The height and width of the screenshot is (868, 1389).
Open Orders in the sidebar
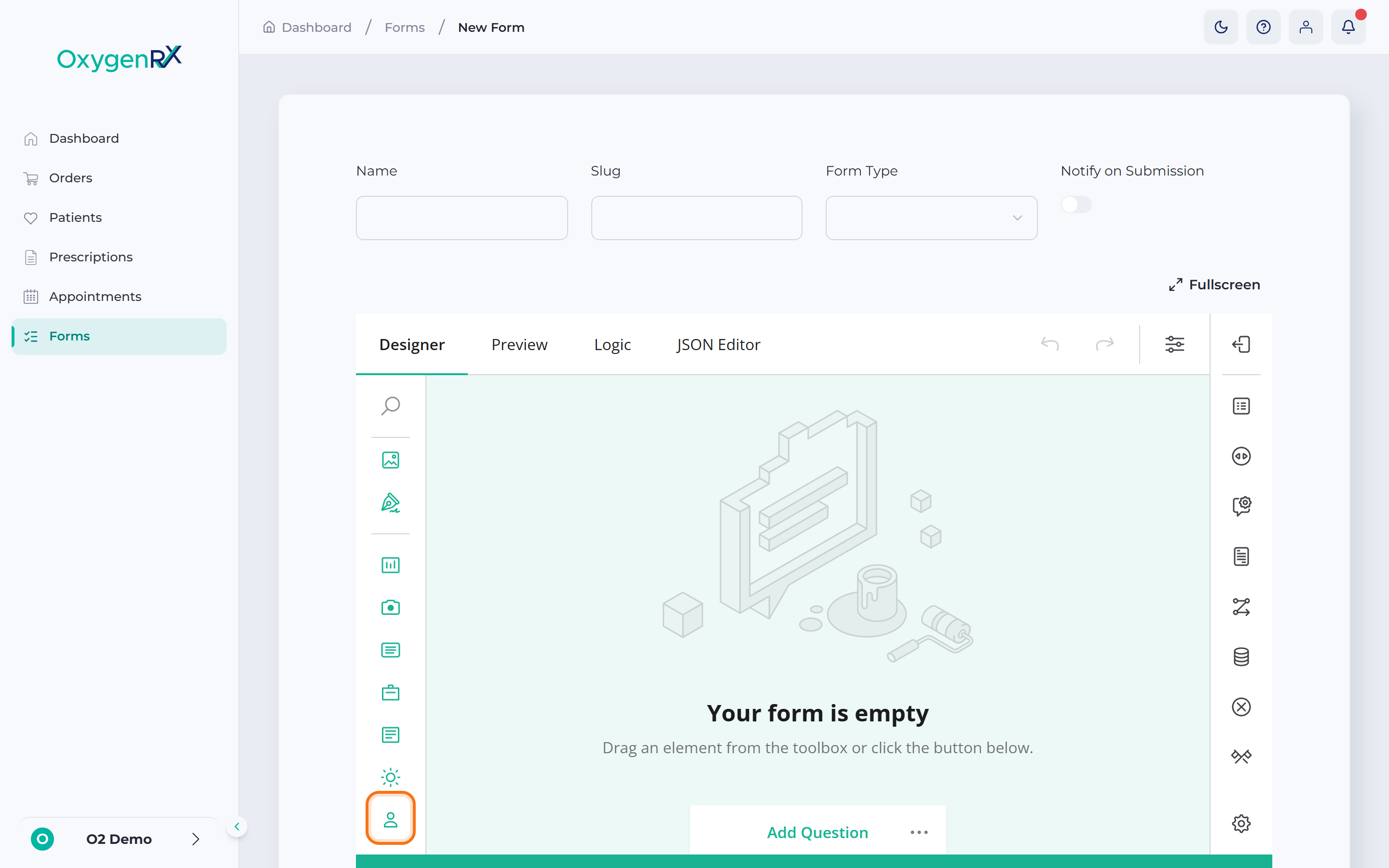click(x=119, y=178)
